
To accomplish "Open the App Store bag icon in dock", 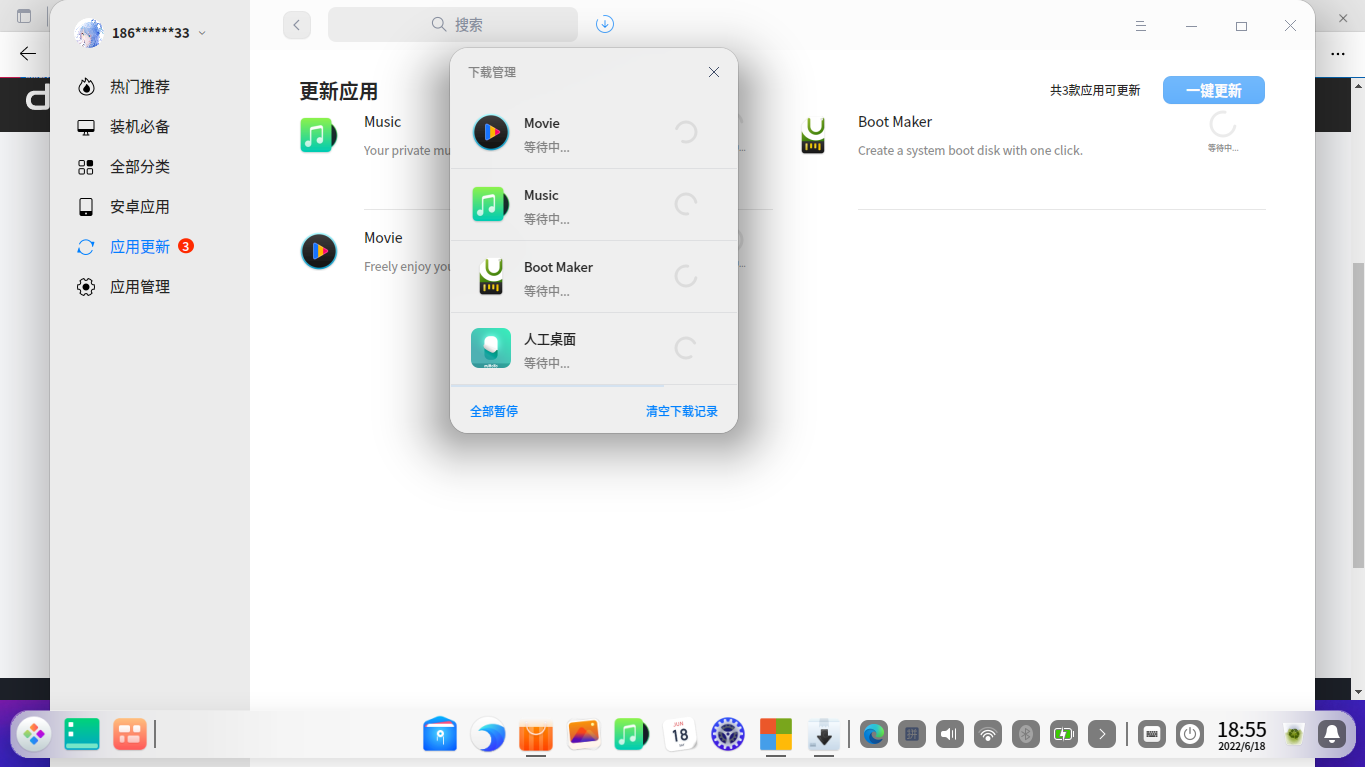I will tap(536, 735).
